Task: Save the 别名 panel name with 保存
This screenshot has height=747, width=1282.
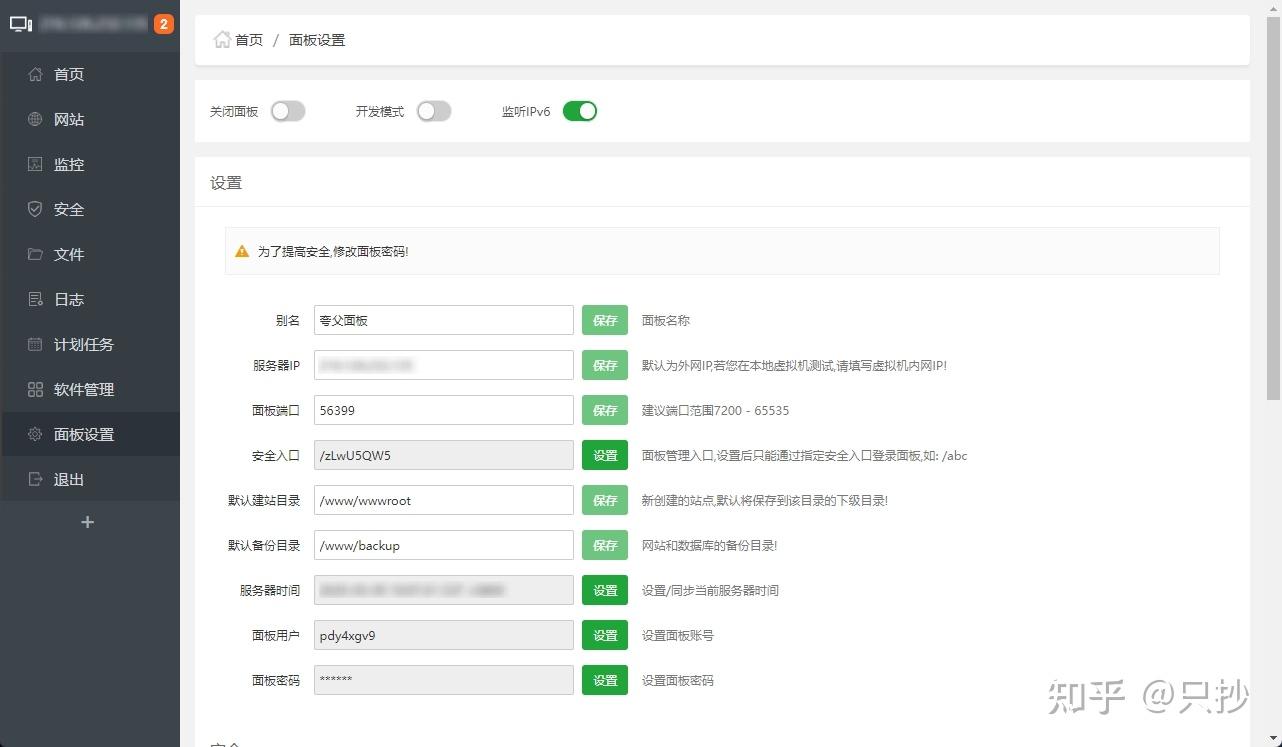Action: [x=604, y=320]
